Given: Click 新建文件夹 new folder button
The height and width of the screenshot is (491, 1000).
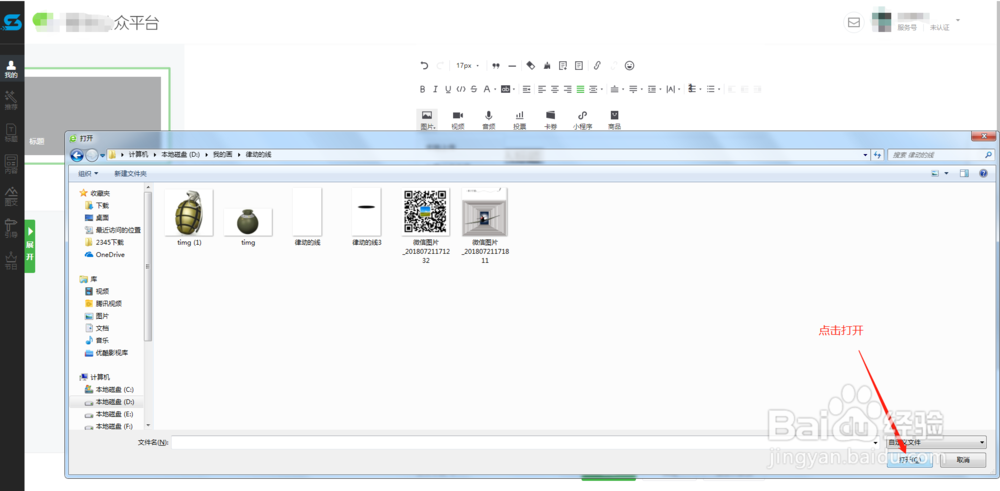Looking at the screenshot, I should tap(130, 173).
